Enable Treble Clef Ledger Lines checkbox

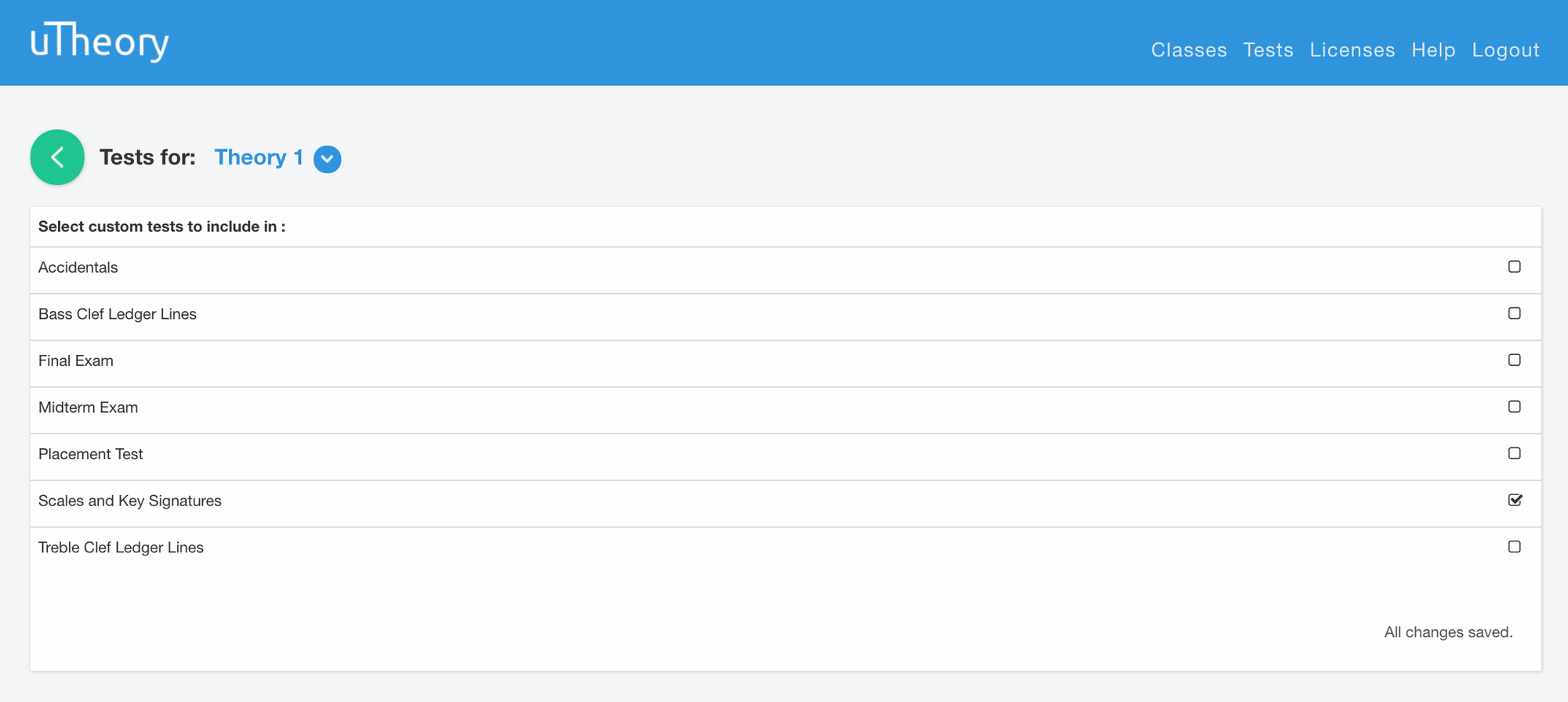click(x=1514, y=547)
